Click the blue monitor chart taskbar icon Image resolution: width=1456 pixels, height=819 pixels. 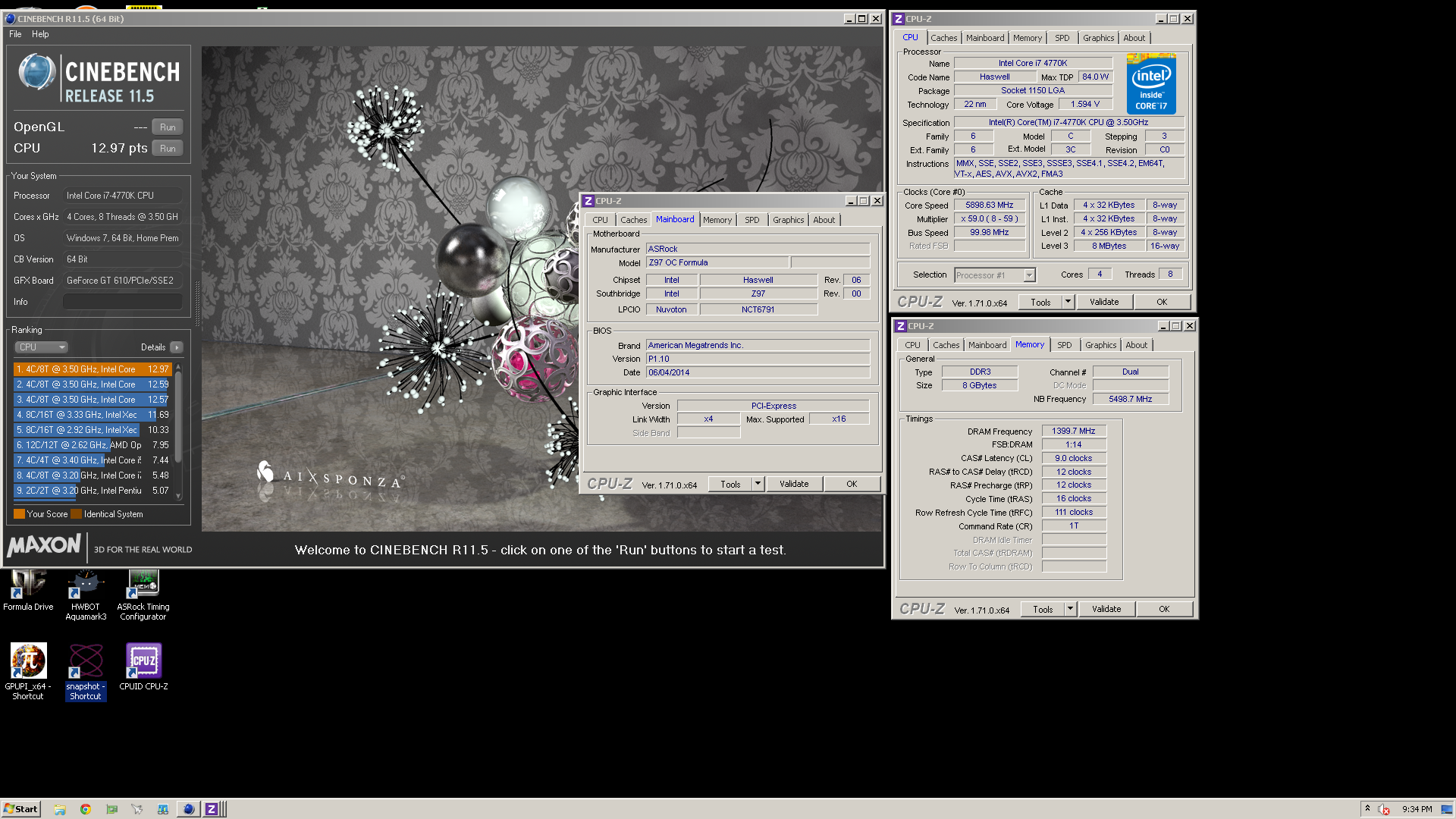tap(163, 809)
